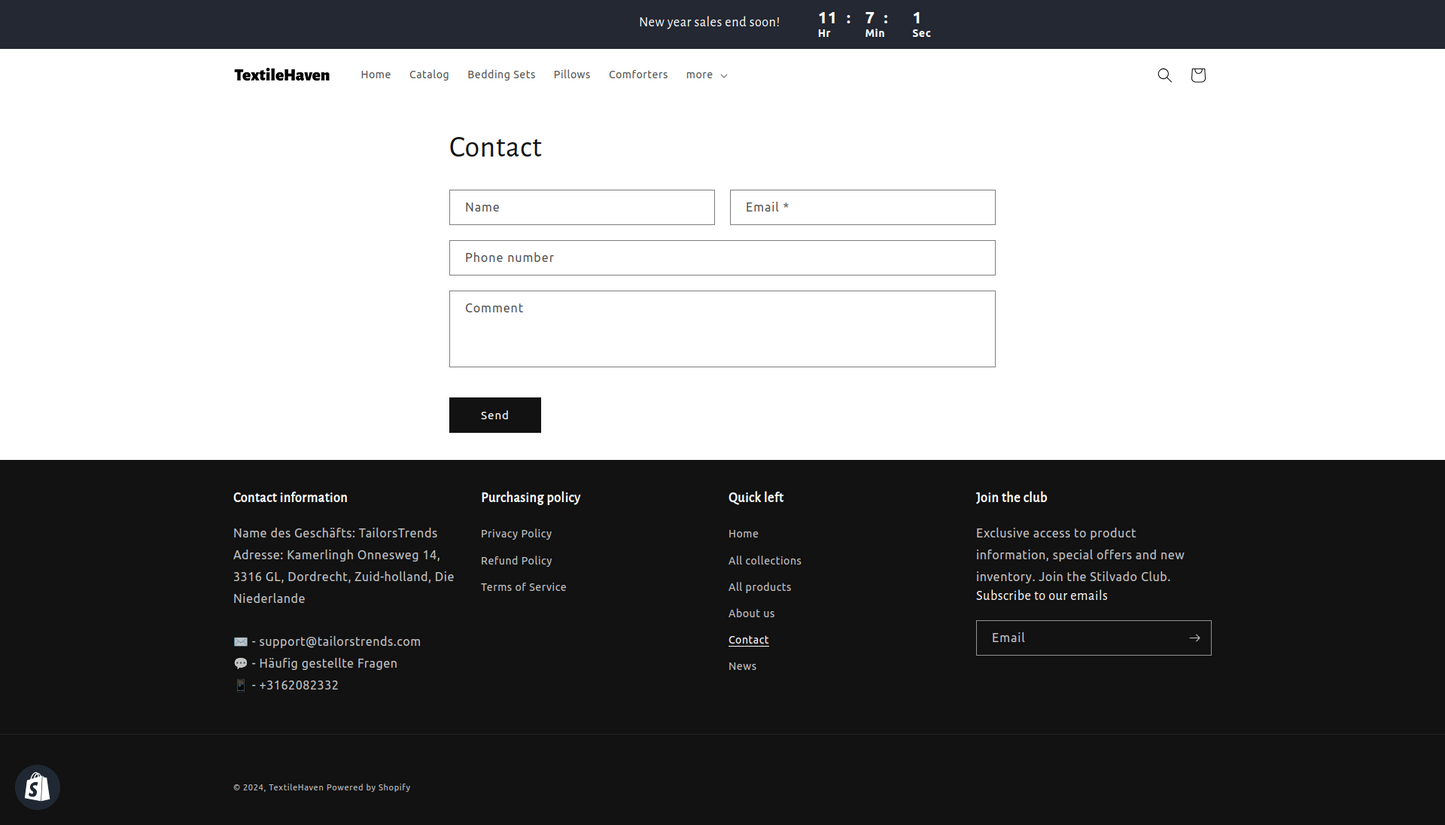Click the TextileHaven logo

click(282, 75)
